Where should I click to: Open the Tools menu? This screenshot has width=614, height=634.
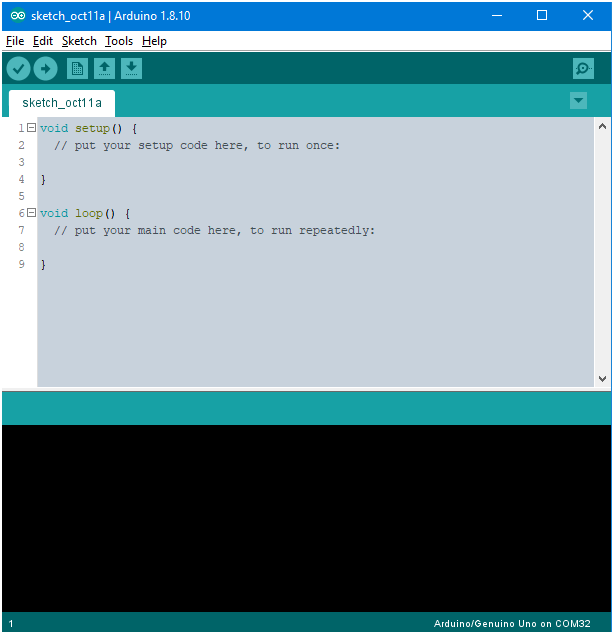119,41
